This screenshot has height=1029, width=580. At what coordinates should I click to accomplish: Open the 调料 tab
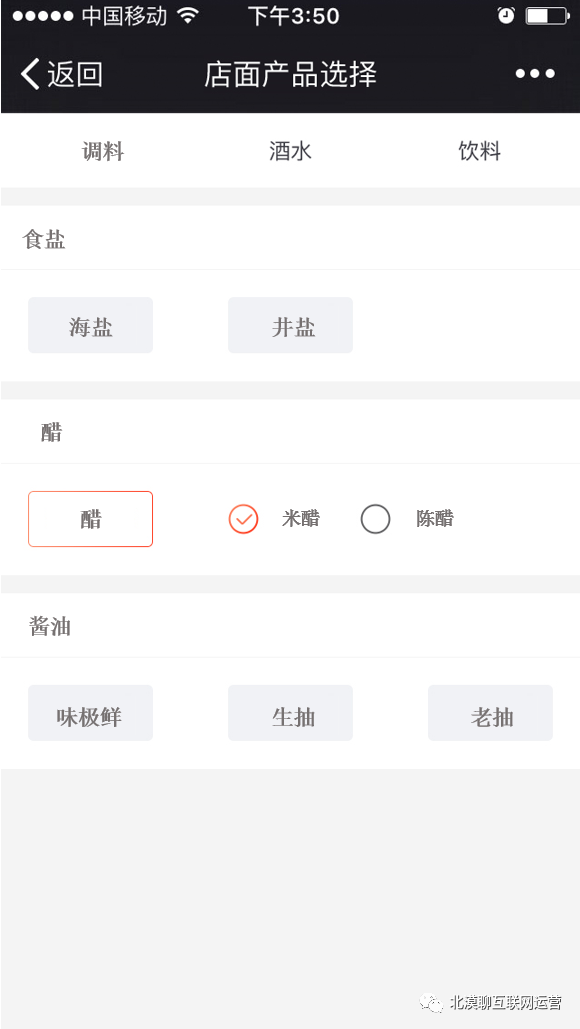[x=103, y=150]
